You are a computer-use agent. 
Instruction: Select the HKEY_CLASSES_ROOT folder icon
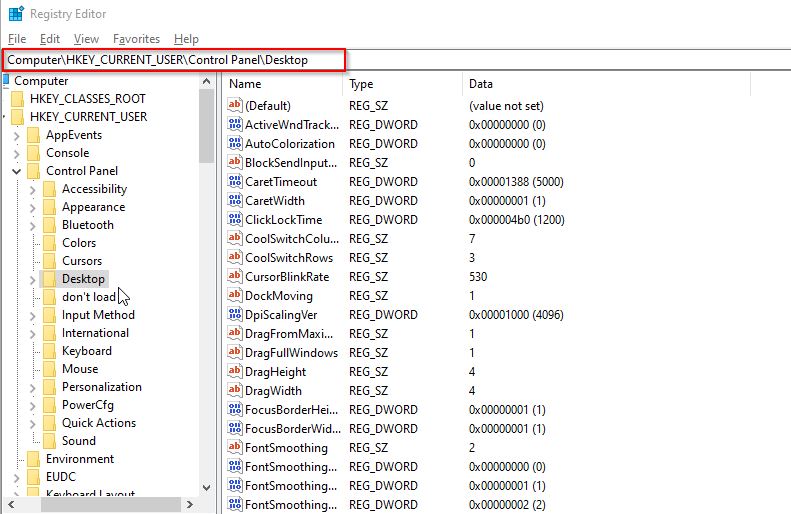tap(17, 99)
